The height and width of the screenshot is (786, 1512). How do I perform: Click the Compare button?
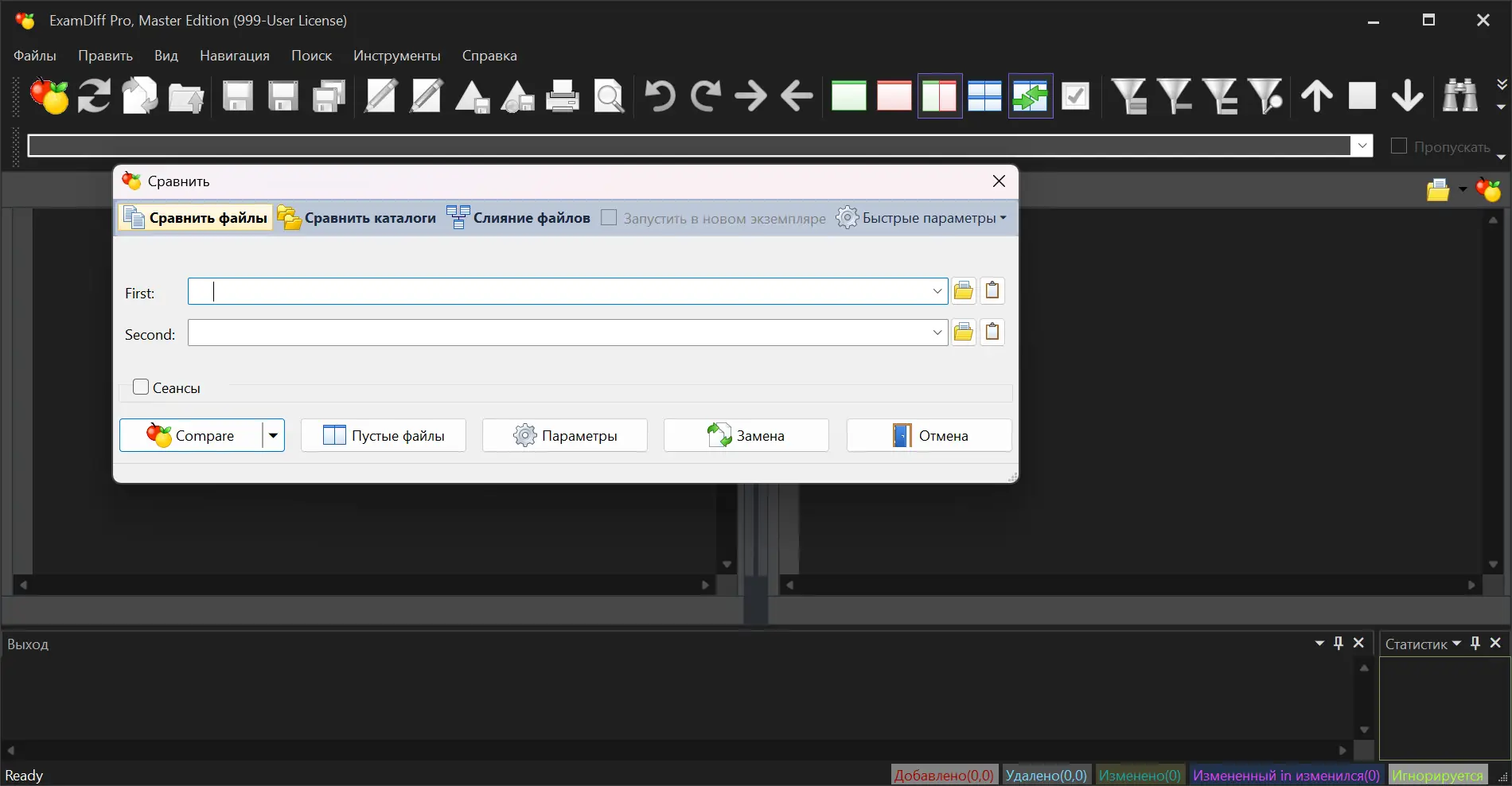[x=191, y=435]
